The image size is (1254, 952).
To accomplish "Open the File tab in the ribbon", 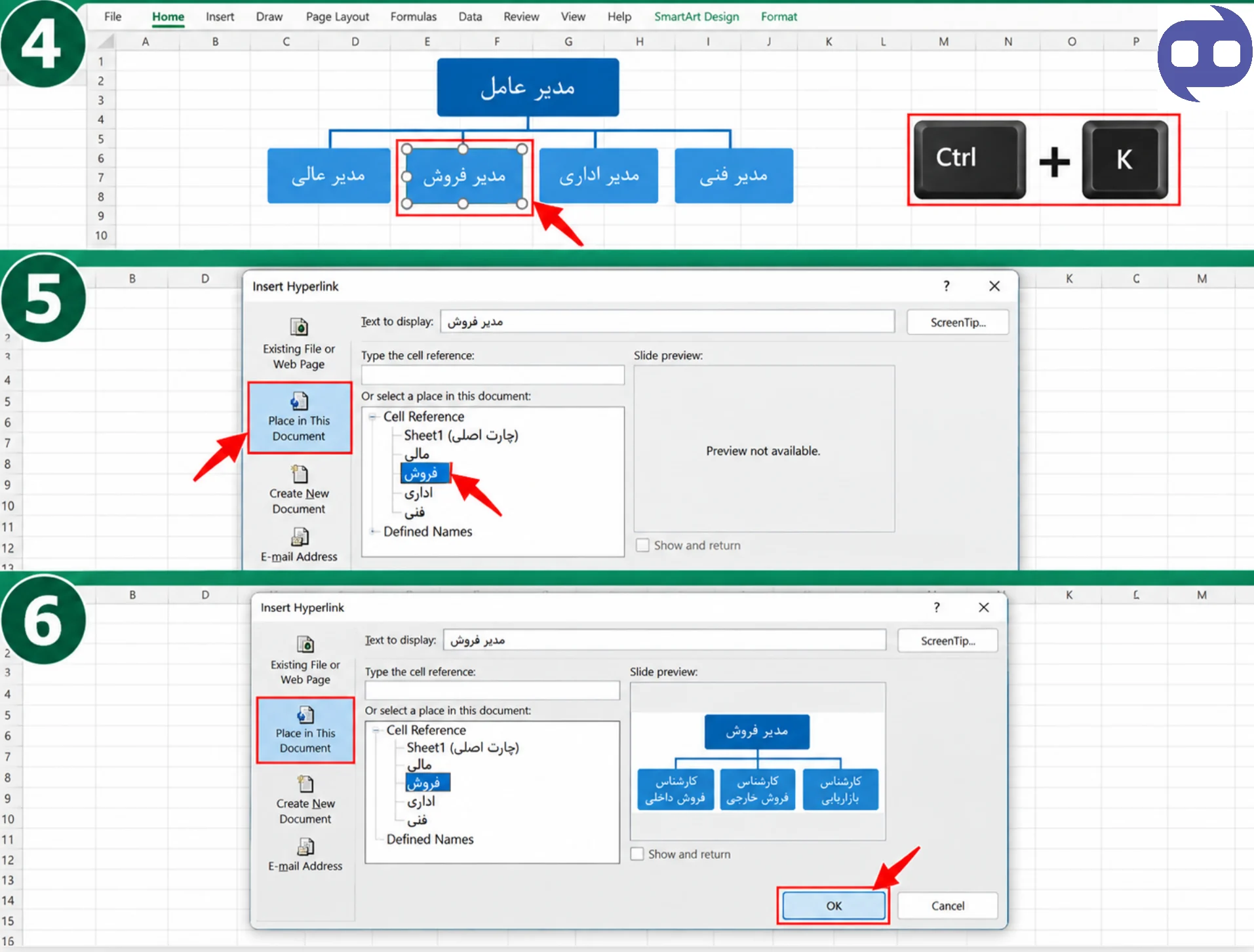I will click(x=113, y=16).
